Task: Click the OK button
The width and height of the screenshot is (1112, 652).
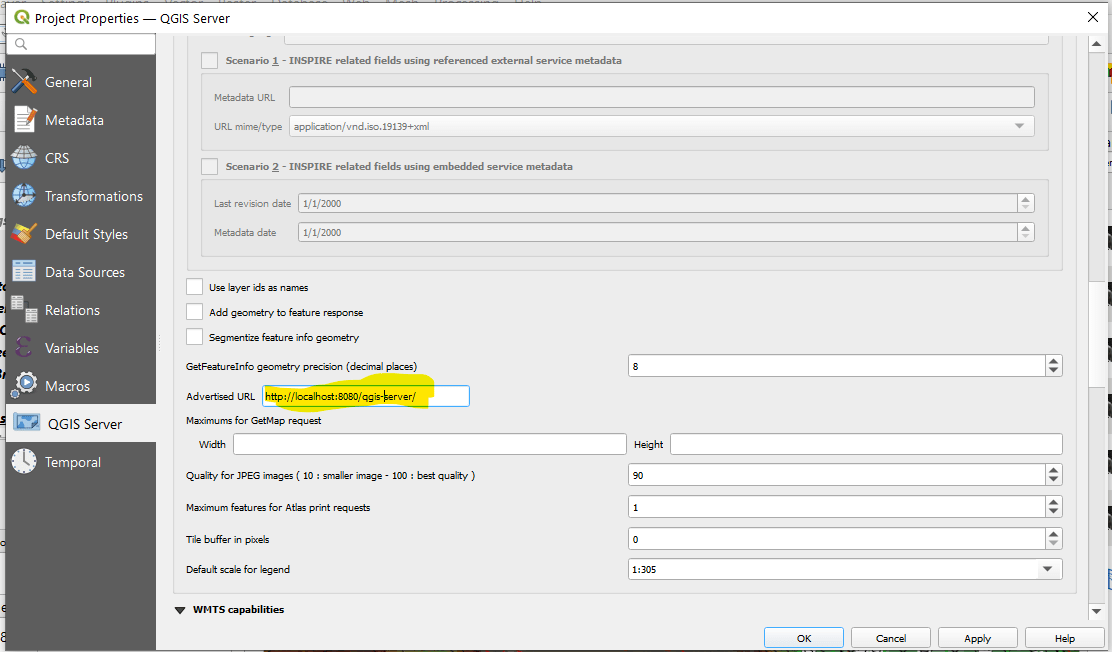Action: click(804, 638)
